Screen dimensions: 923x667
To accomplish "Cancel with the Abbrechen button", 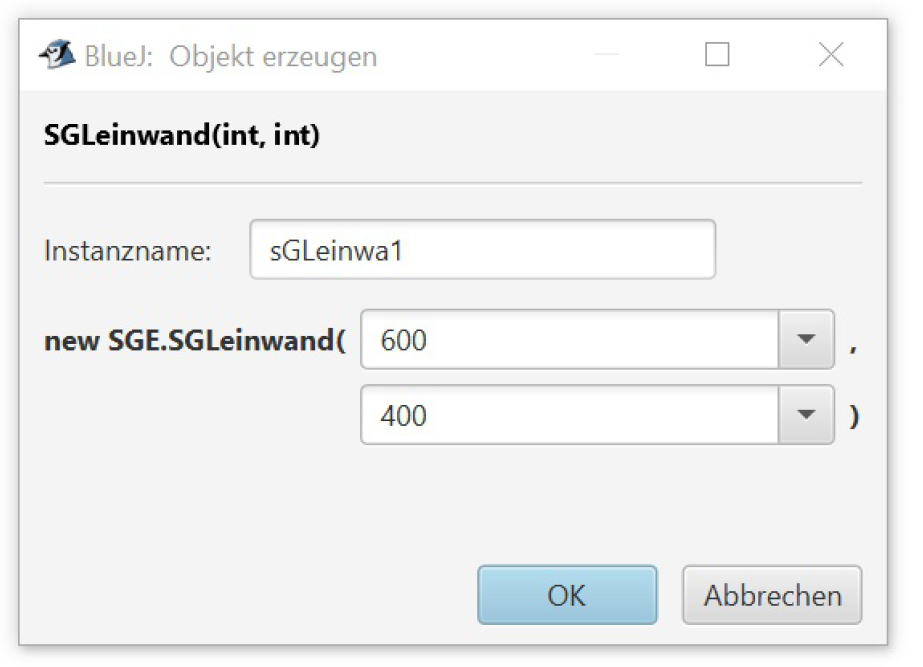I will tap(772, 595).
